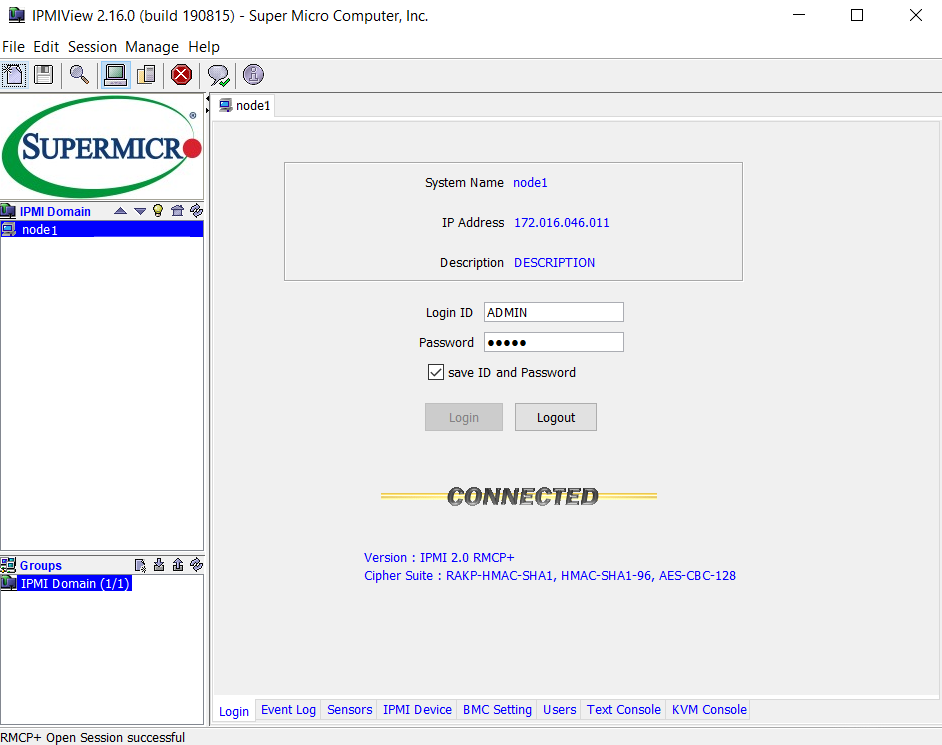Viewport: 942px width, 745px height.
Task: Switch to the BMC Setting tab
Action: point(497,710)
